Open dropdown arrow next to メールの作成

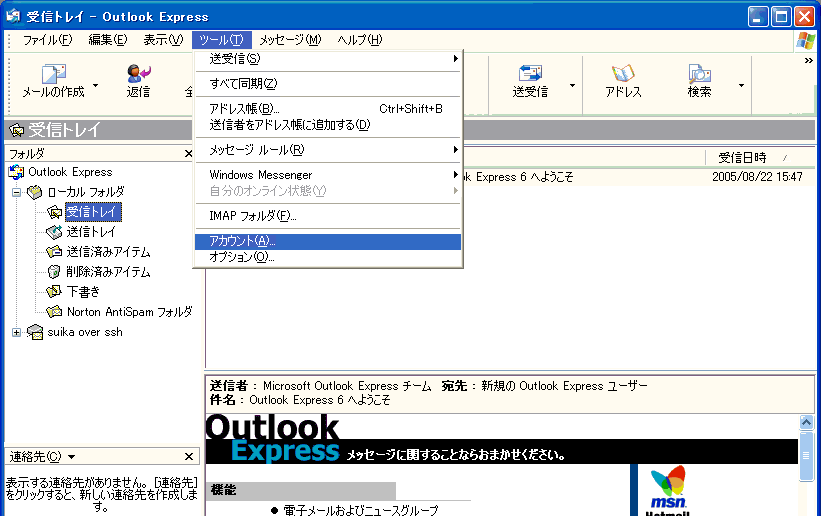[x=96, y=86]
